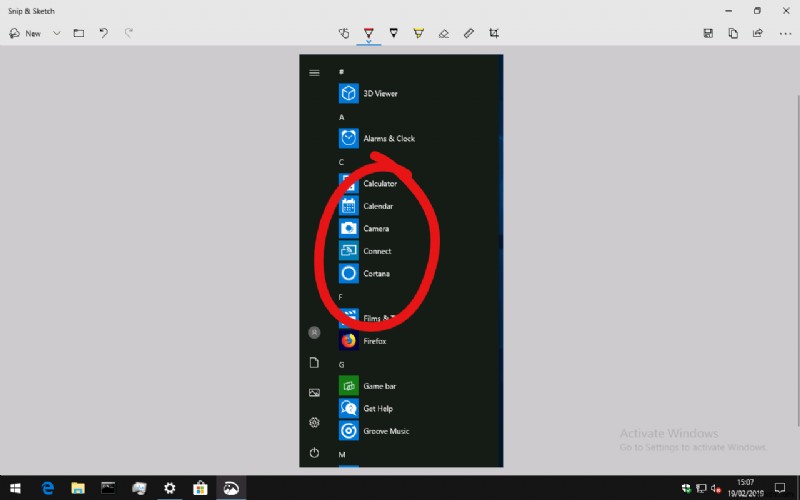This screenshot has width=800, height=500.
Task: Select the pencil tool
Action: pyautogui.click(x=393, y=33)
